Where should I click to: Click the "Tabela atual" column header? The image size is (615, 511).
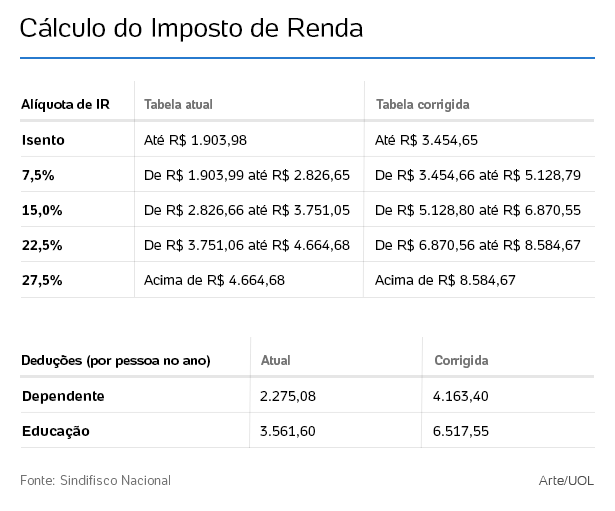(178, 104)
